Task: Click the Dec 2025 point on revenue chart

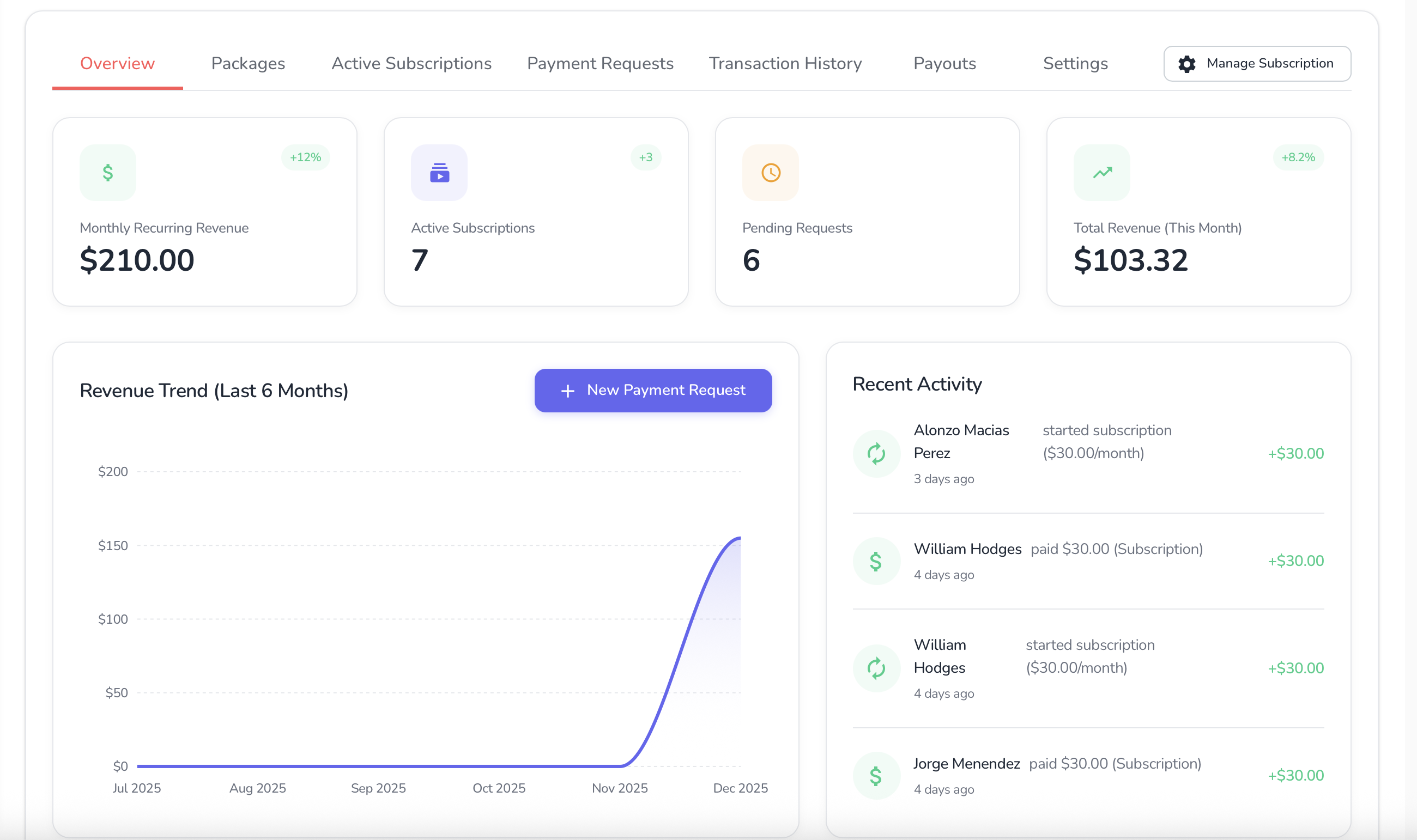Action: 741,538
